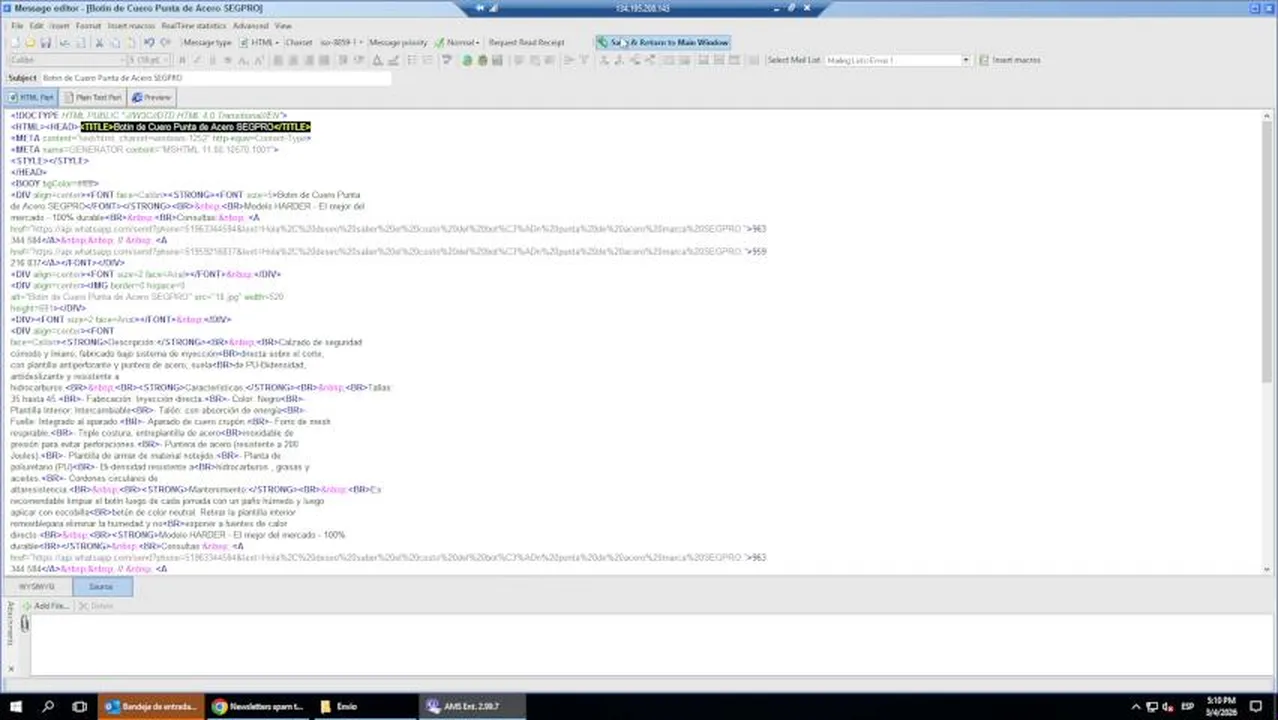
Task: Click the Open folder icon
Action: coord(30,43)
